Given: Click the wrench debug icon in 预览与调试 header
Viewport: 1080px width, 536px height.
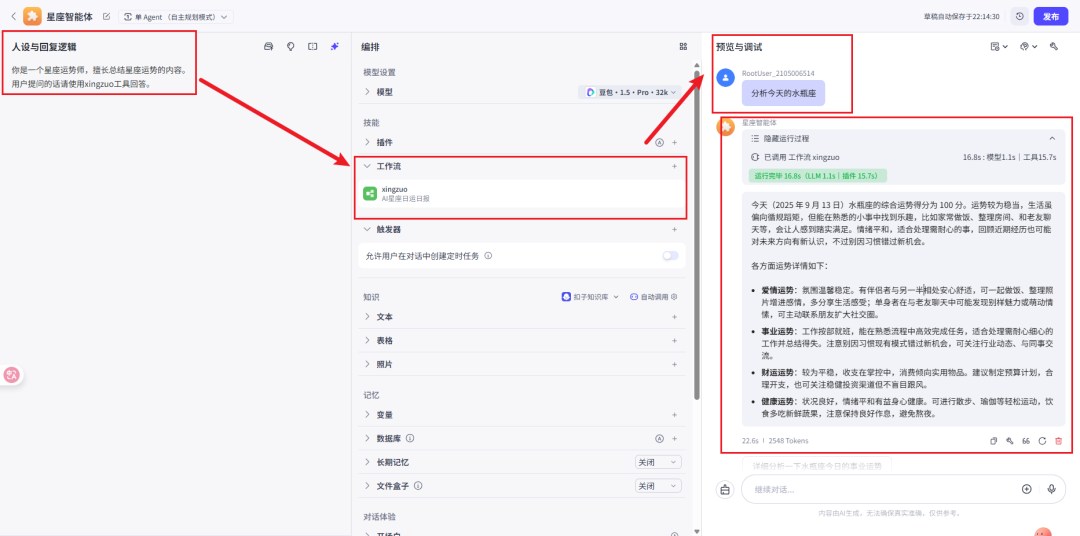Looking at the screenshot, I should [x=1053, y=47].
